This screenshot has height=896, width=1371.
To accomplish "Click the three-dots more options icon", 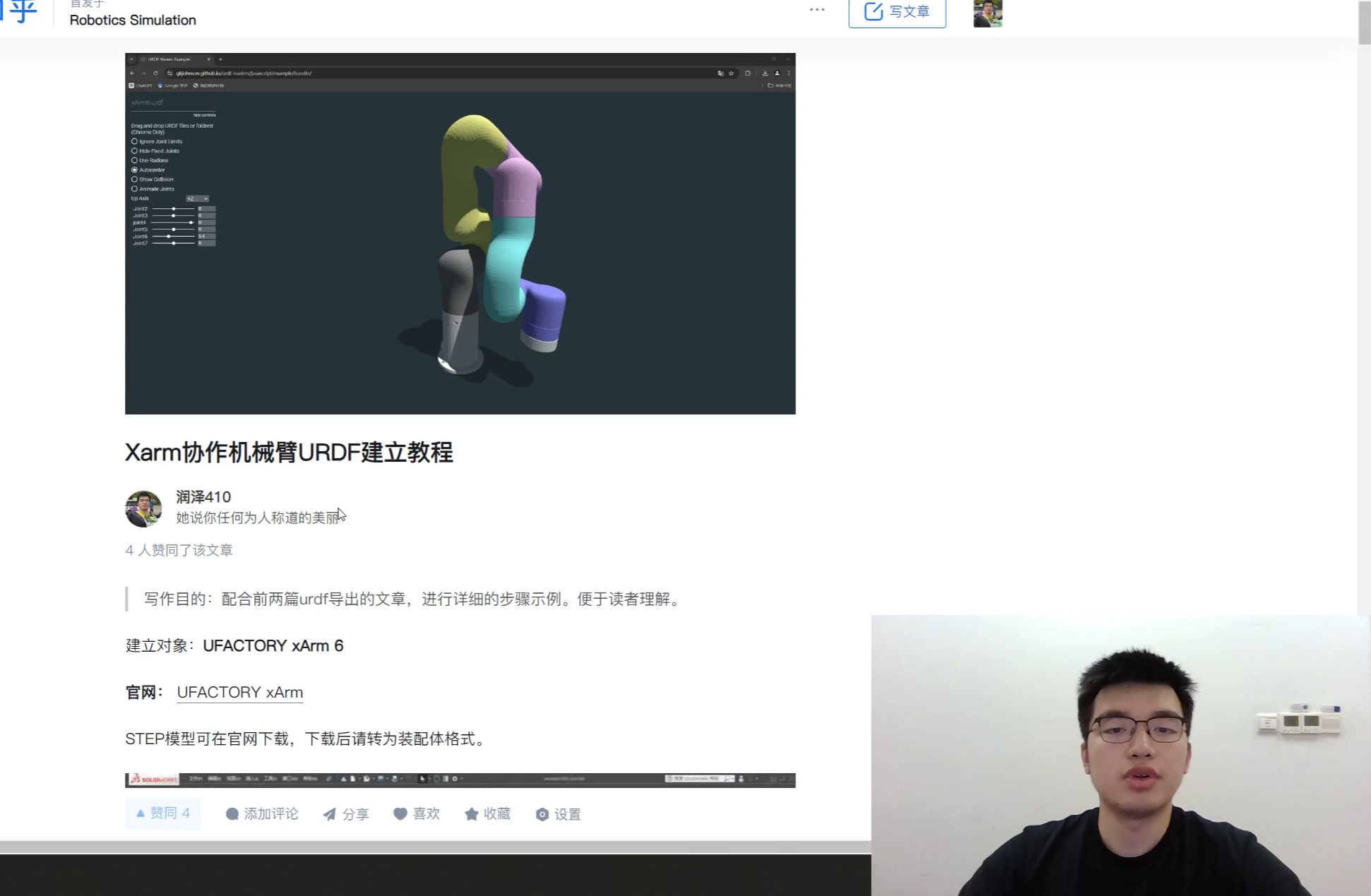I will pos(817,10).
